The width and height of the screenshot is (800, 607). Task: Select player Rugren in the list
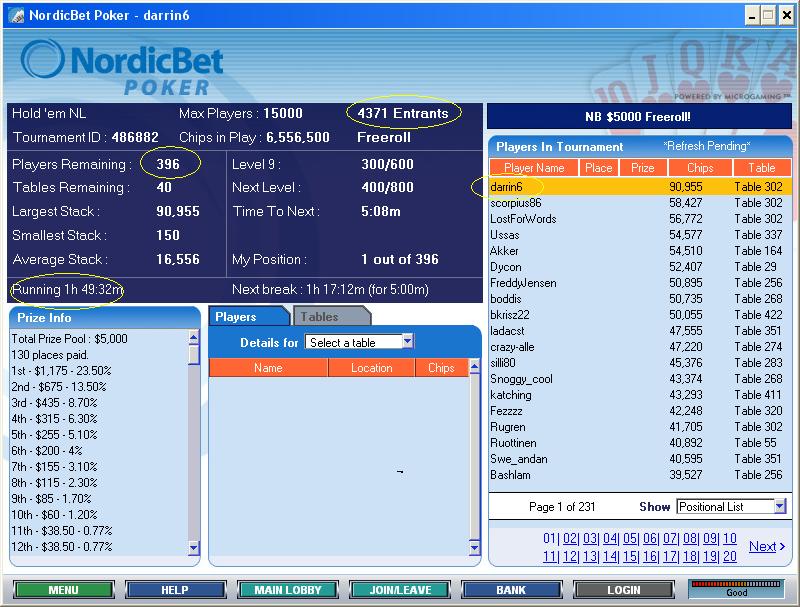click(640, 427)
